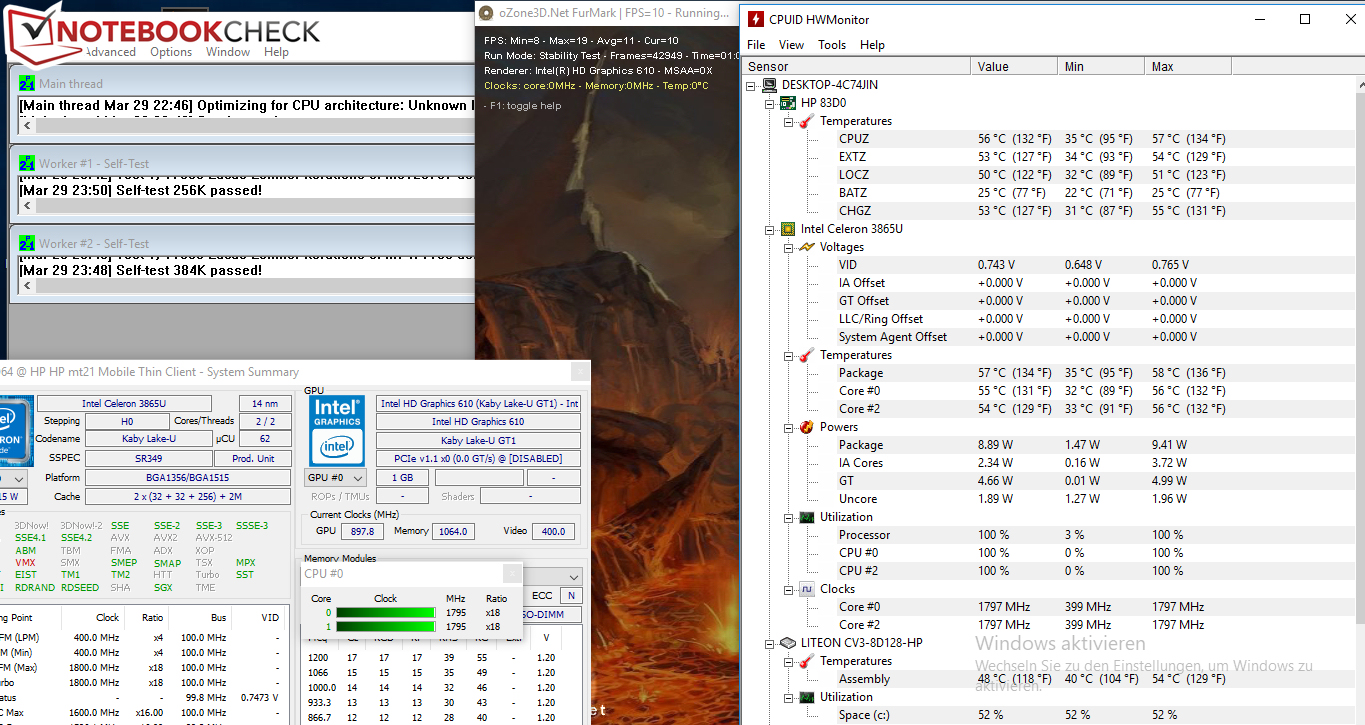Open the Options menu in Prime95
This screenshot has height=725, width=1365.
(171, 52)
